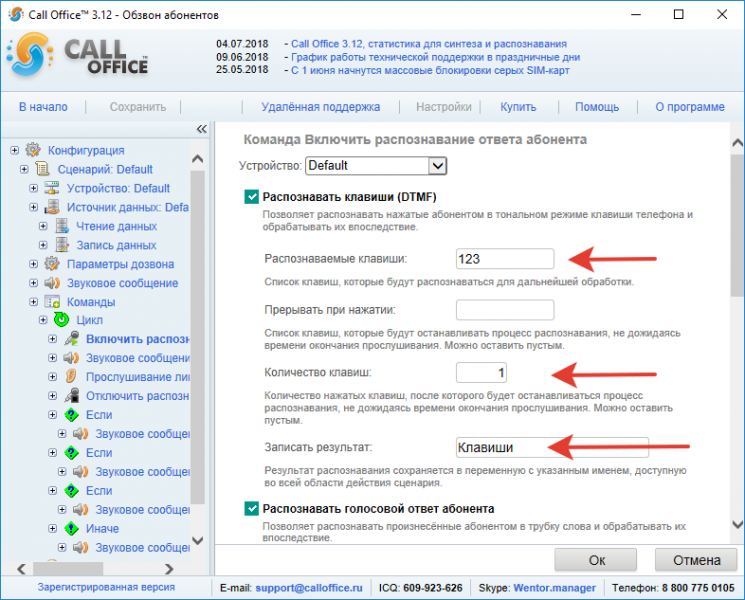Click support@calloffice.ru email link
This screenshot has height=600, width=745.
pos(309,588)
